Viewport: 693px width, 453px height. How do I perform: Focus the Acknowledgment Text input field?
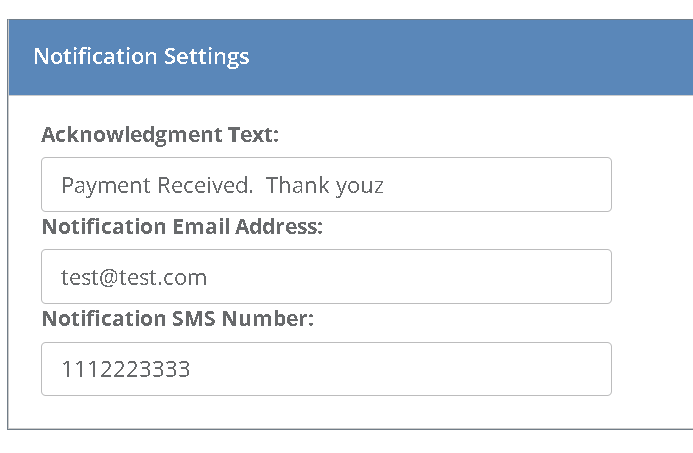pos(326,185)
